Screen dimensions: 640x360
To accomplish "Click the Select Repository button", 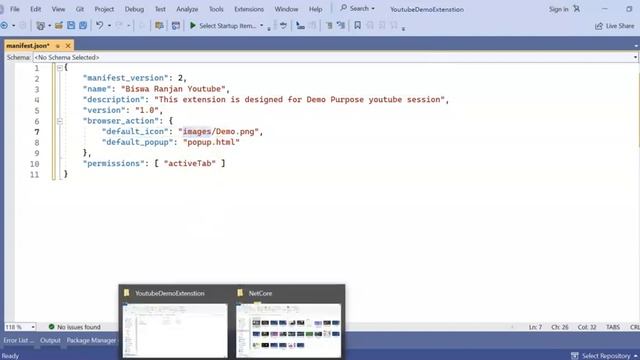I will point(604,356).
